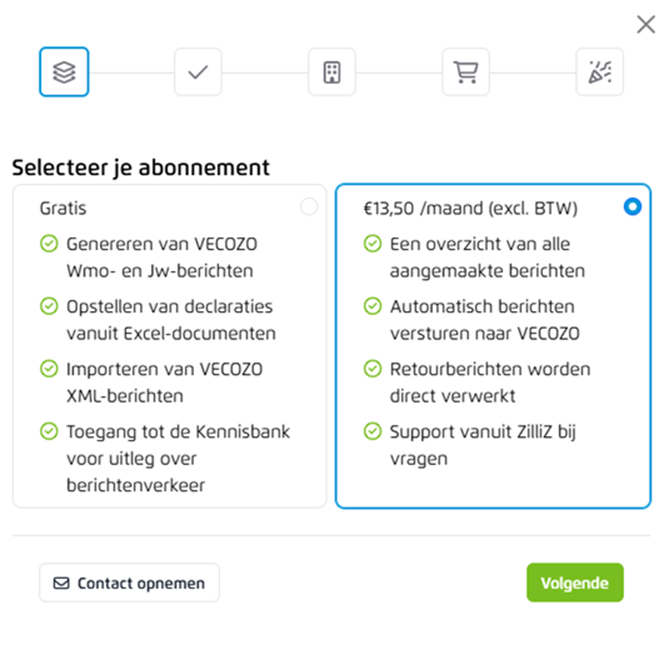The width and height of the screenshot is (664, 650).
Task: Select the €13,50 /maand radio button
Action: 632,207
